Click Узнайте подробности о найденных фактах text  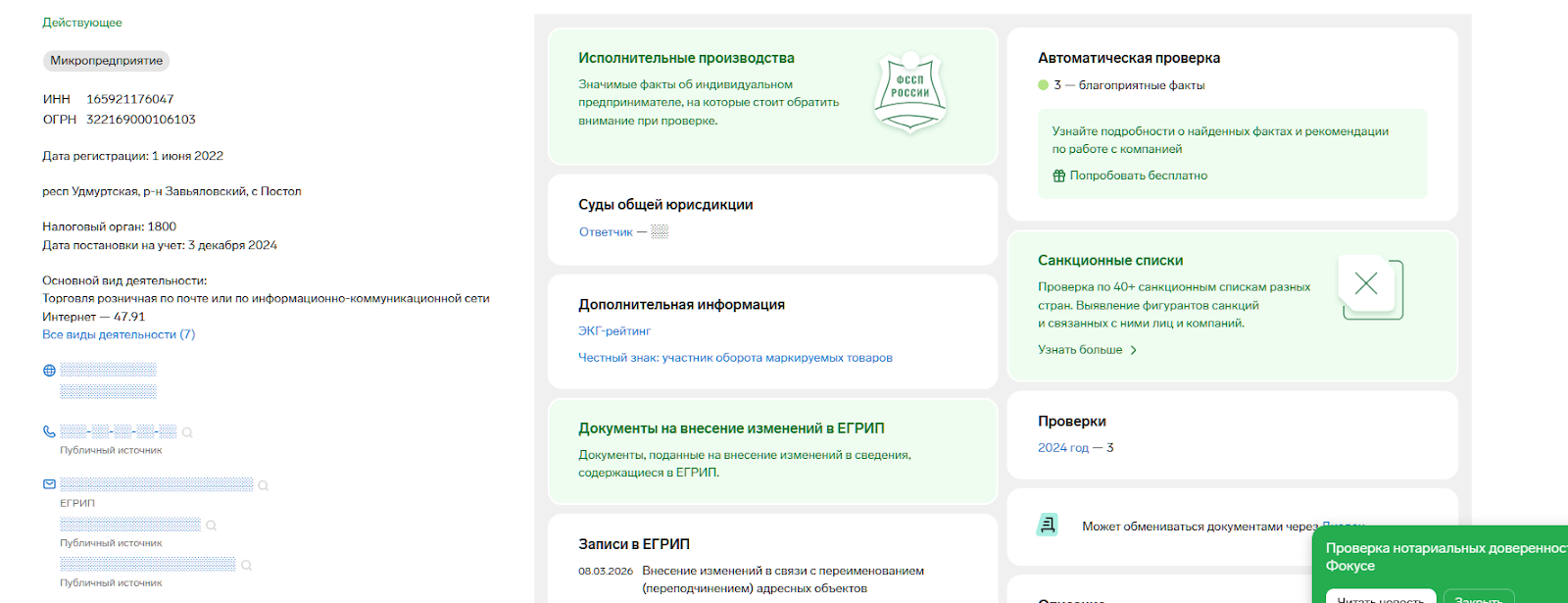coord(1220,140)
